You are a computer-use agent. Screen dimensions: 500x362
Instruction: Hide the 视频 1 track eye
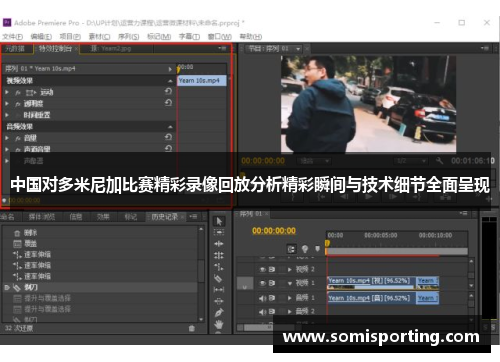263,283
